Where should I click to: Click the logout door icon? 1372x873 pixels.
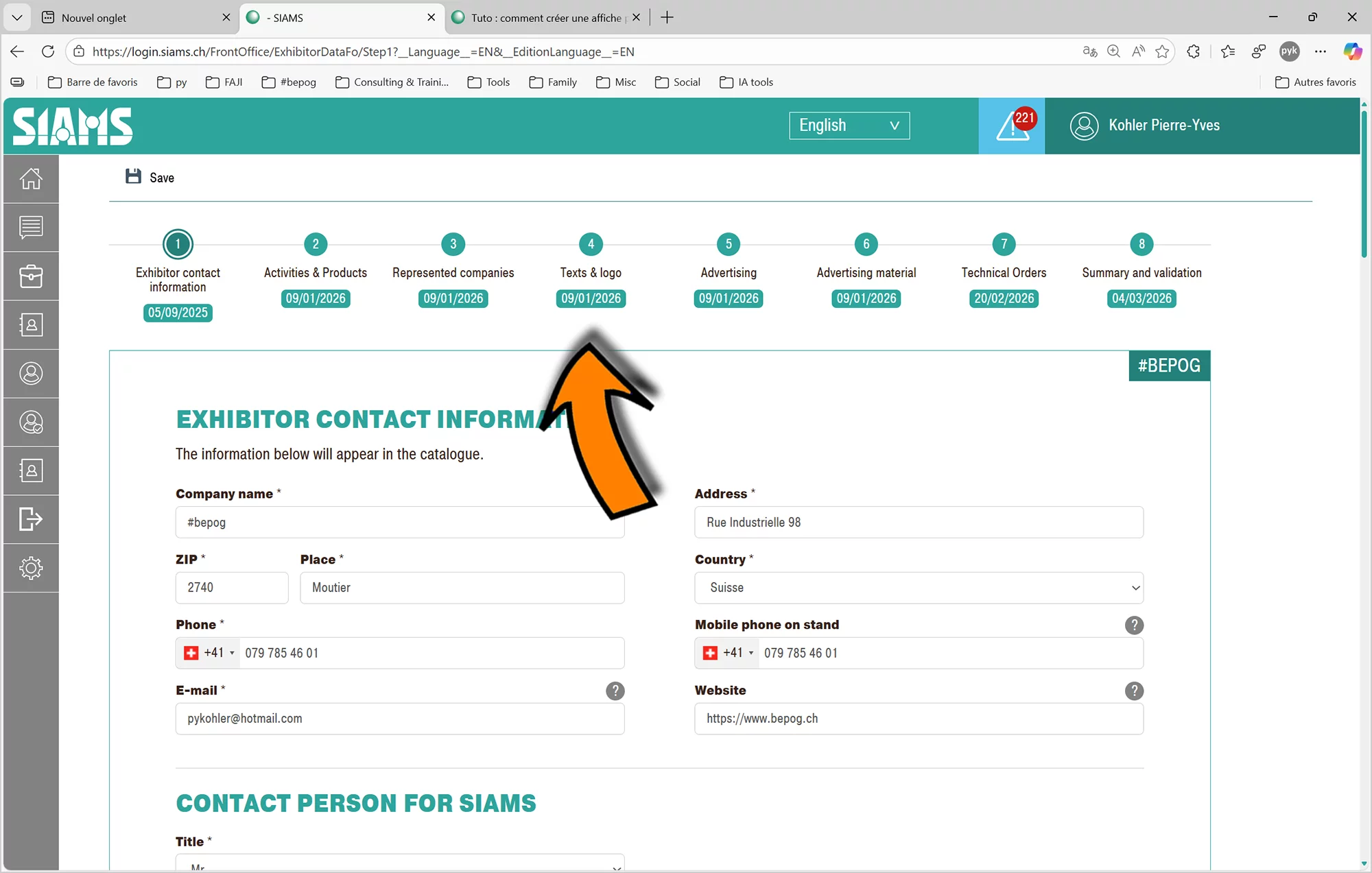click(x=31, y=519)
